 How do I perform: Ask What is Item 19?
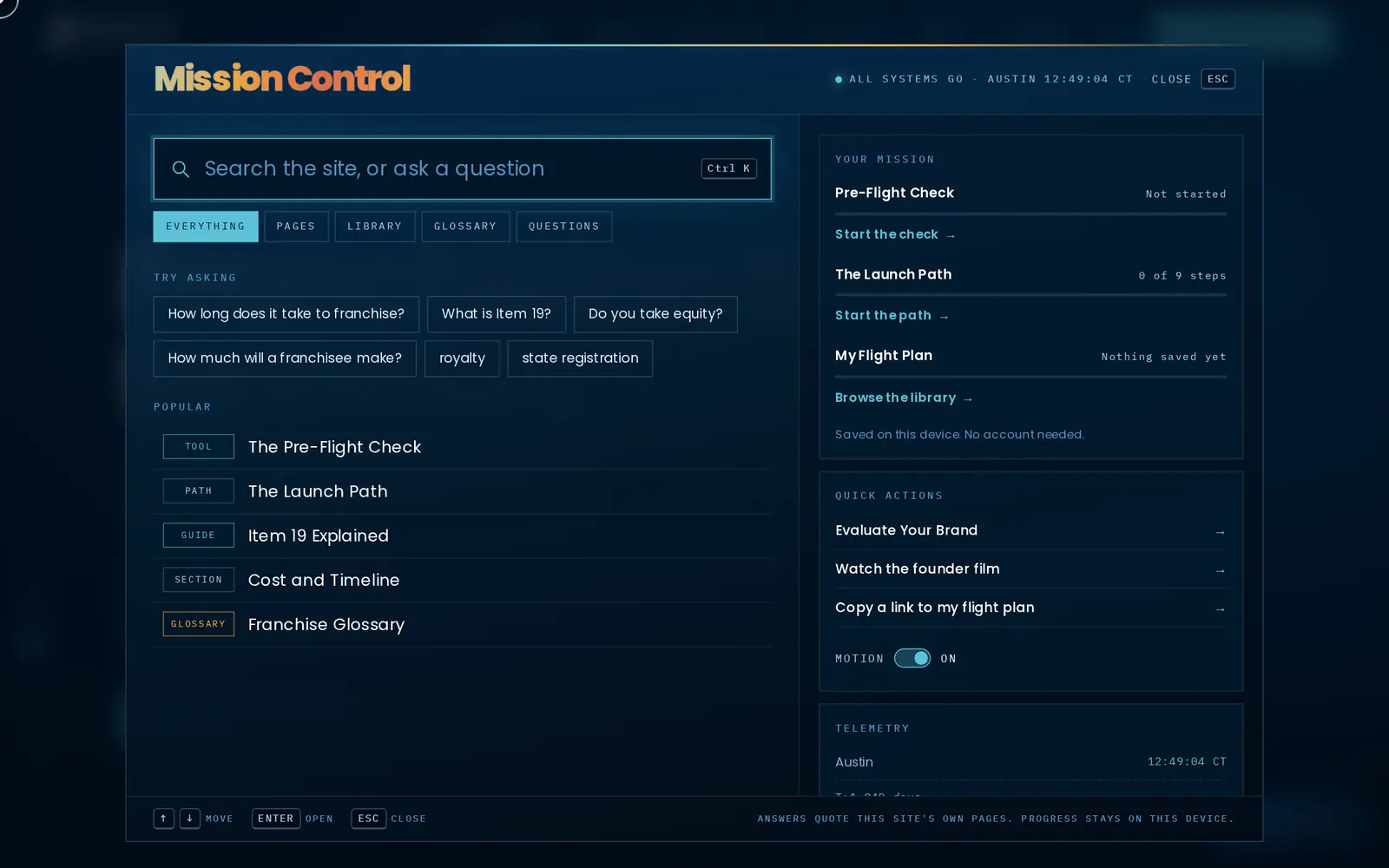tap(497, 314)
